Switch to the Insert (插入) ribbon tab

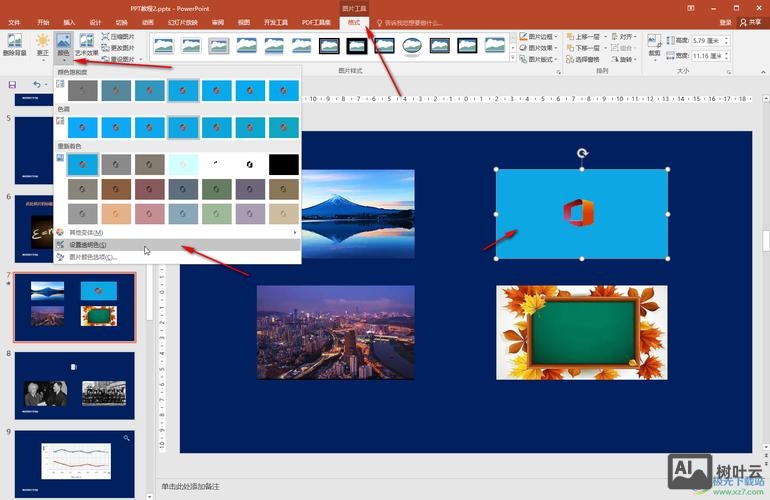pos(68,21)
